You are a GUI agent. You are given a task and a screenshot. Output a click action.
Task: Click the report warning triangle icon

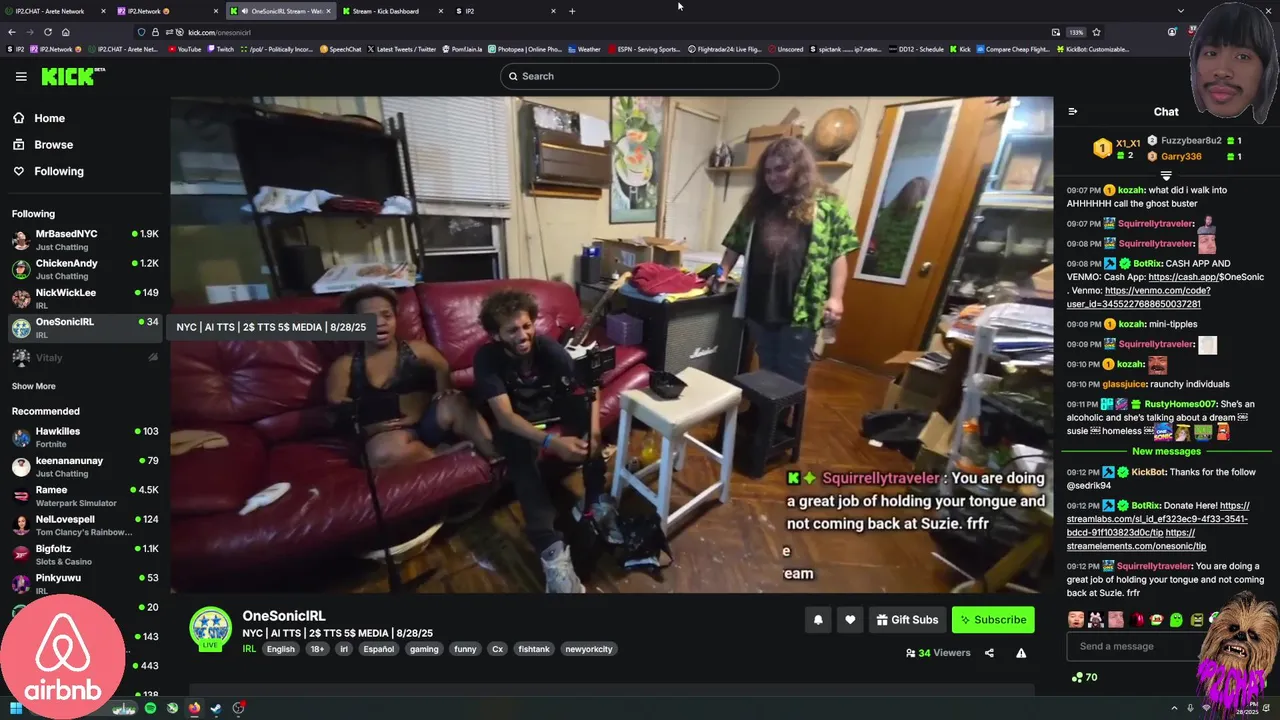pyautogui.click(x=1021, y=653)
